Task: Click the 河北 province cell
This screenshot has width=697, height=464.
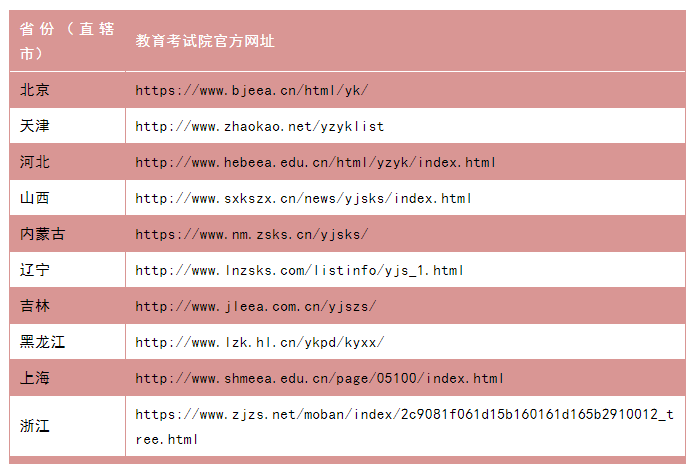Action: click(x=35, y=162)
